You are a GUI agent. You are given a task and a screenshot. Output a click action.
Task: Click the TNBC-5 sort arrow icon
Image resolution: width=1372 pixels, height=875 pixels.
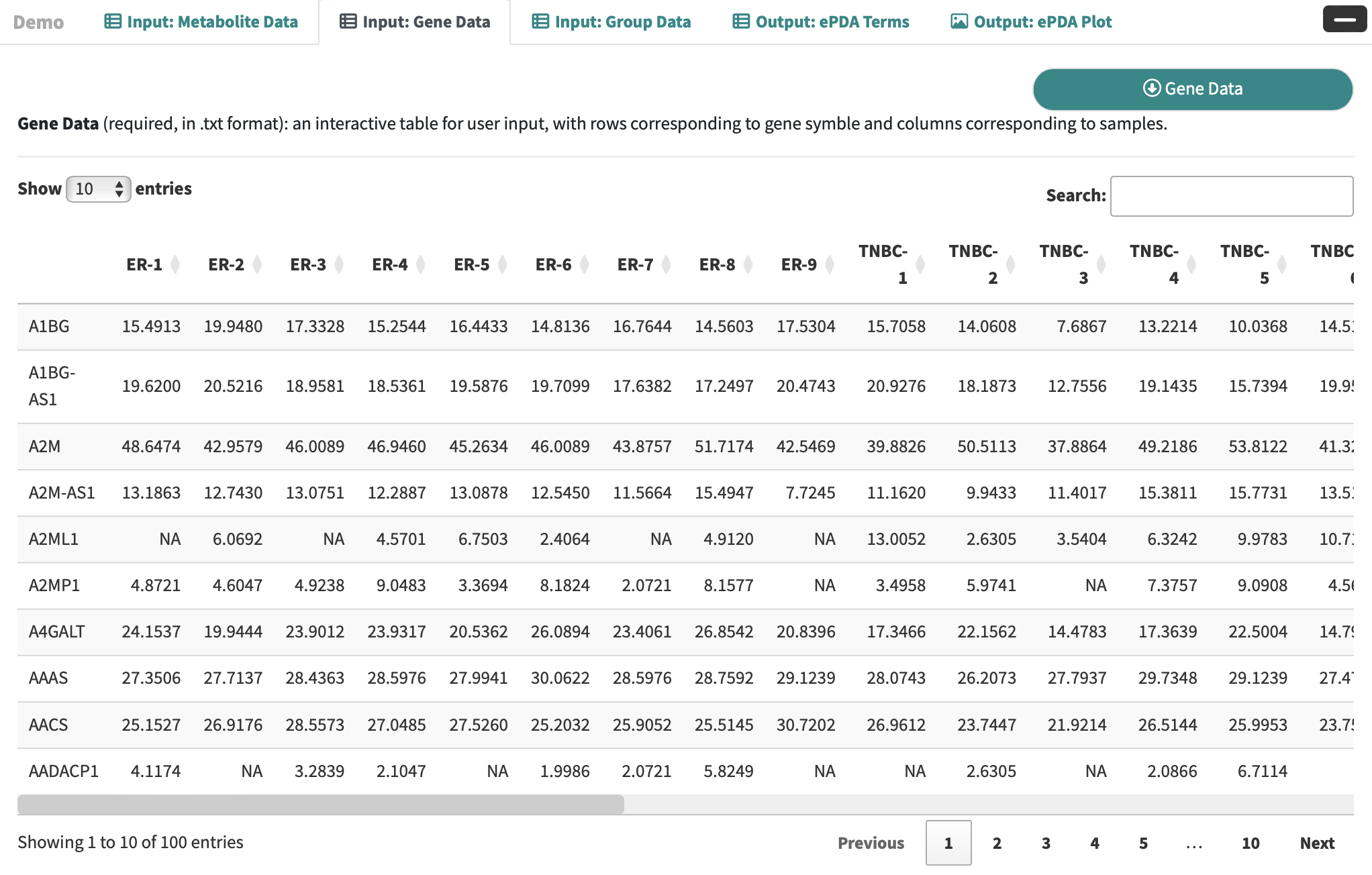[x=1282, y=264]
